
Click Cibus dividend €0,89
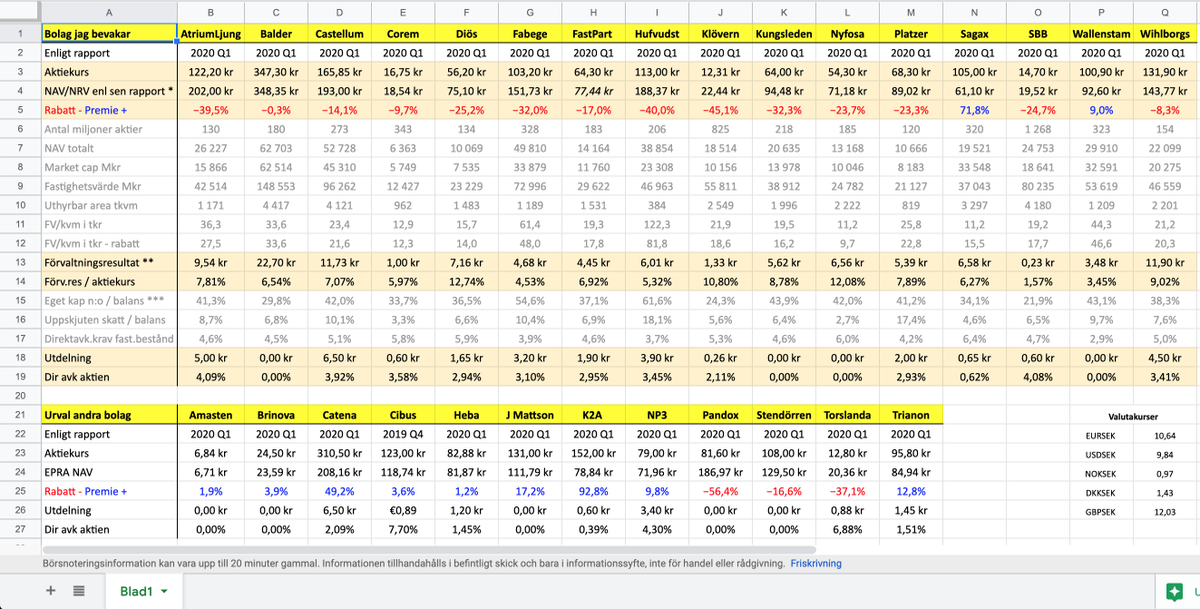401,510
